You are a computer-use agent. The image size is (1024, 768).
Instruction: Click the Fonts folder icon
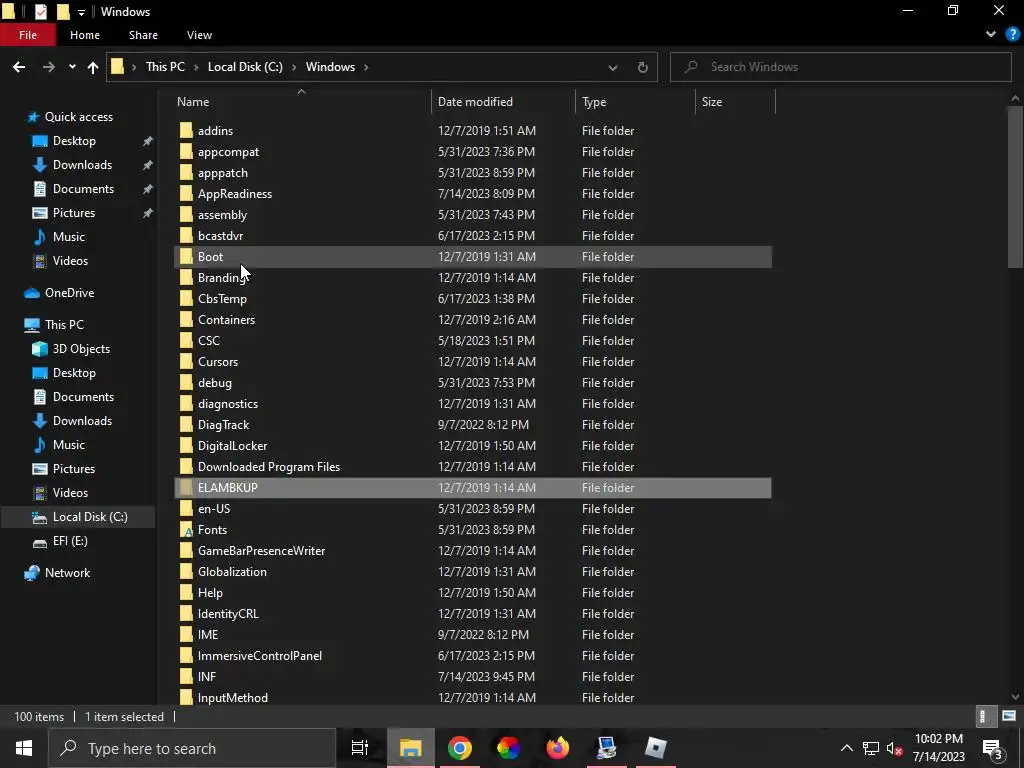pos(186,530)
